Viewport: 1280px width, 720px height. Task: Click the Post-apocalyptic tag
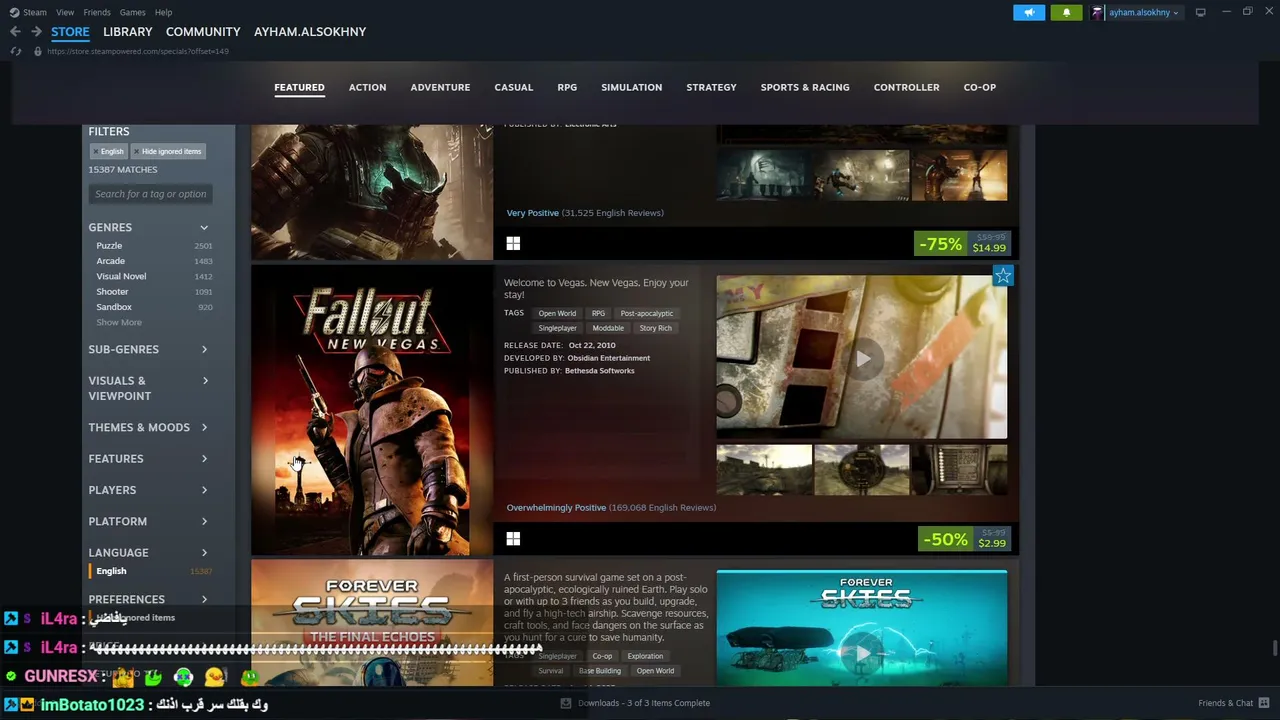pyautogui.click(x=647, y=313)
